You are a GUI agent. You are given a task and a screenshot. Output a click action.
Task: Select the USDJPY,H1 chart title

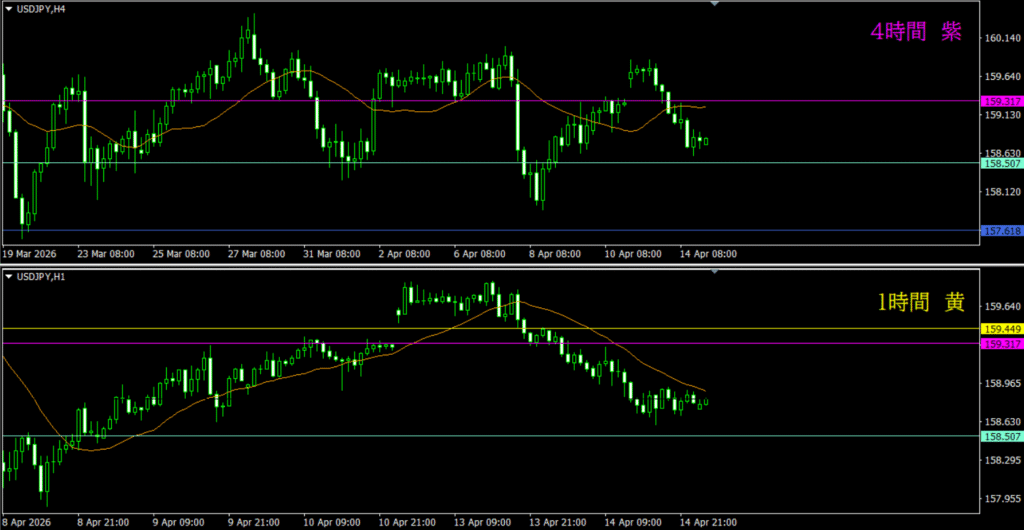pyautogui.click(x=43, y=277)
